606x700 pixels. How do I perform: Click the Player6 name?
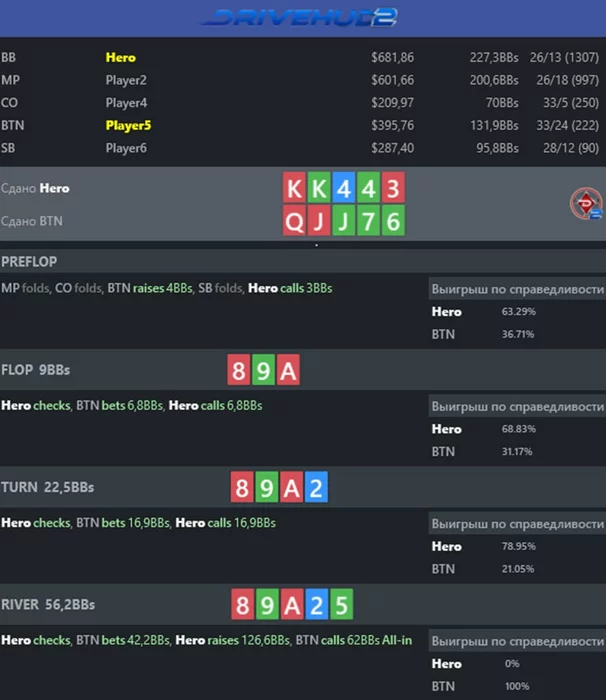pyautogui.click(x=126, y=148)
